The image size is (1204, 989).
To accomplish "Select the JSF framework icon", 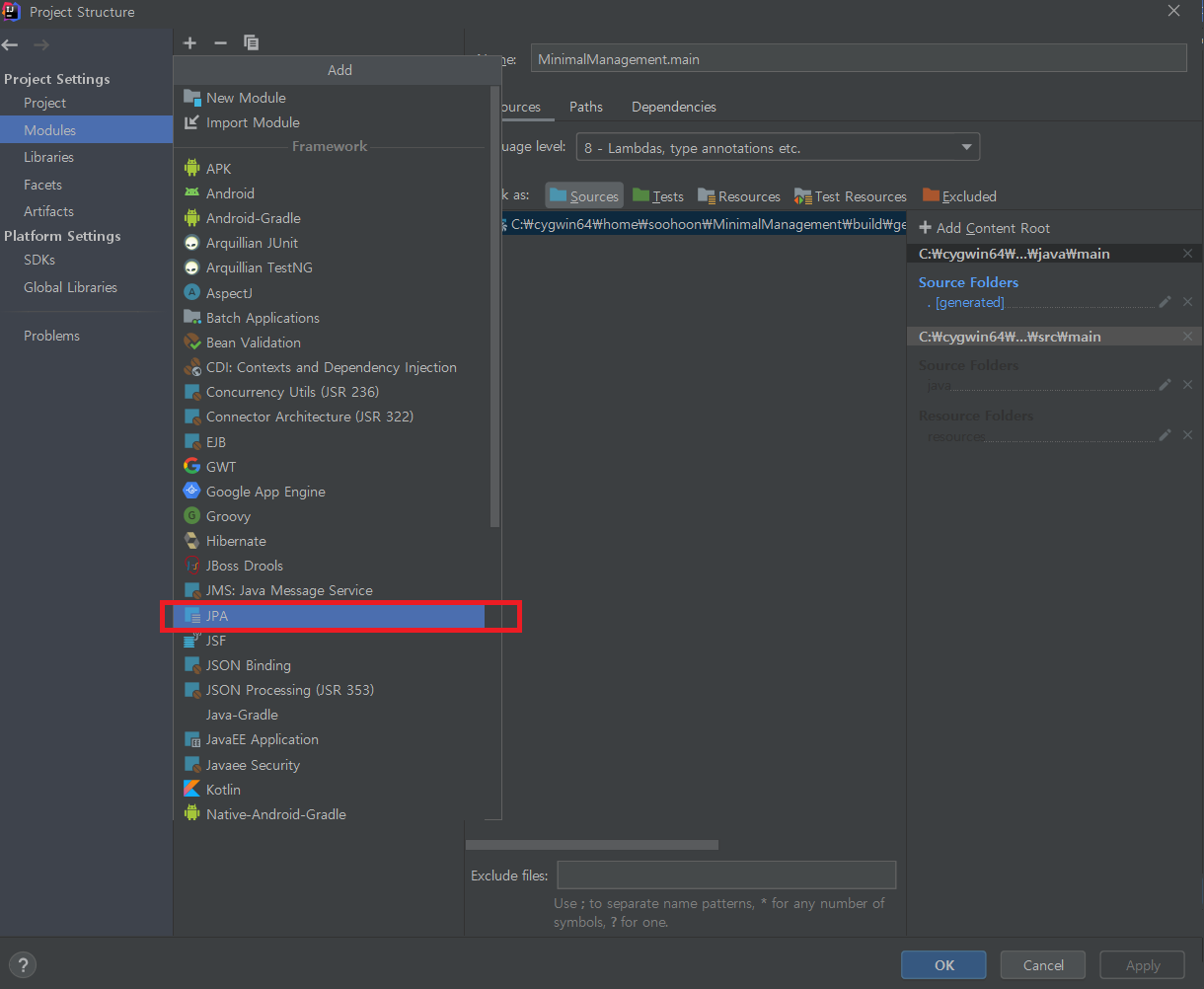I will [x=191, y=641].
